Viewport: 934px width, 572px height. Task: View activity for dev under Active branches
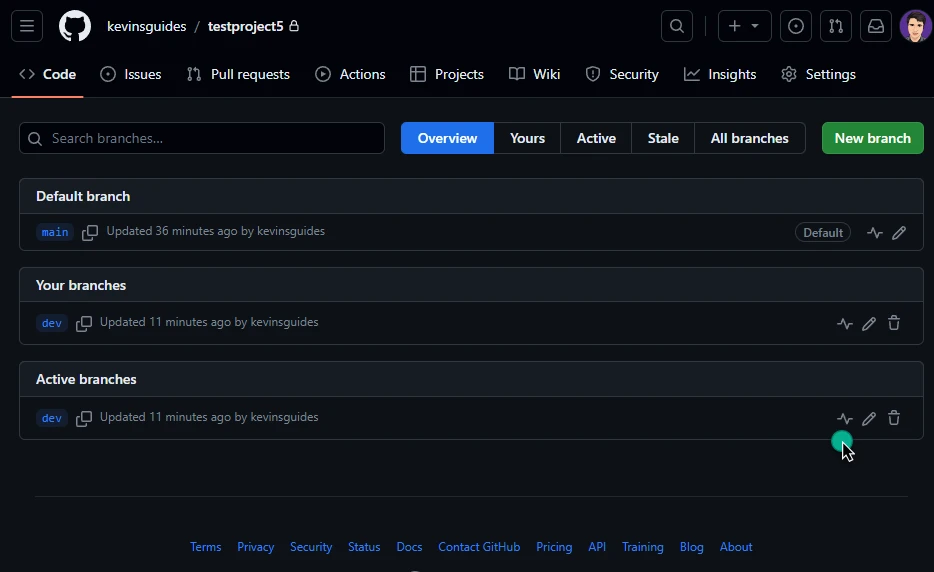[845, 418]
